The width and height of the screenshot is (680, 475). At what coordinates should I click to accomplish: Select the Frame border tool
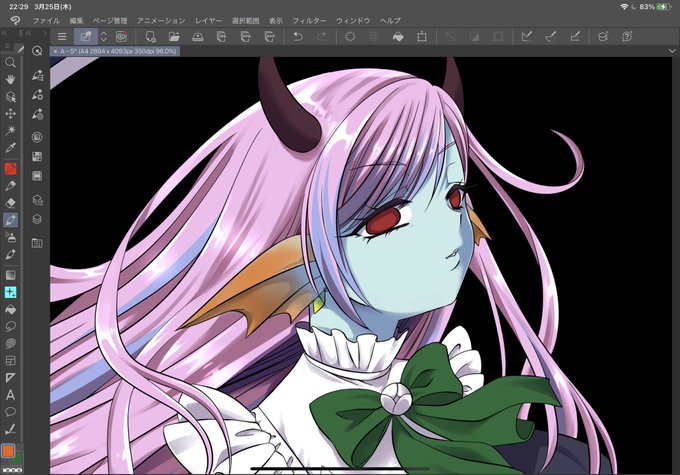(10, 360)
